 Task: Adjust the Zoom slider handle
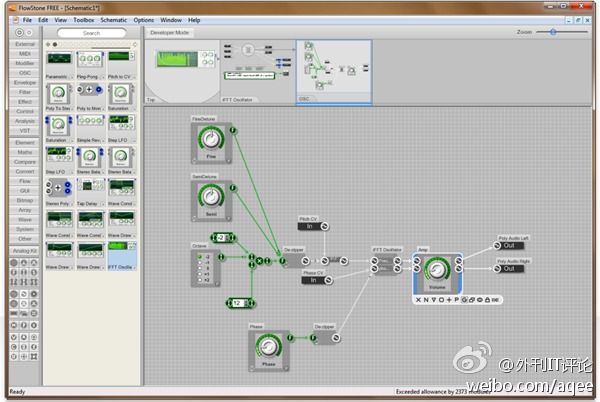pos(553,32)
